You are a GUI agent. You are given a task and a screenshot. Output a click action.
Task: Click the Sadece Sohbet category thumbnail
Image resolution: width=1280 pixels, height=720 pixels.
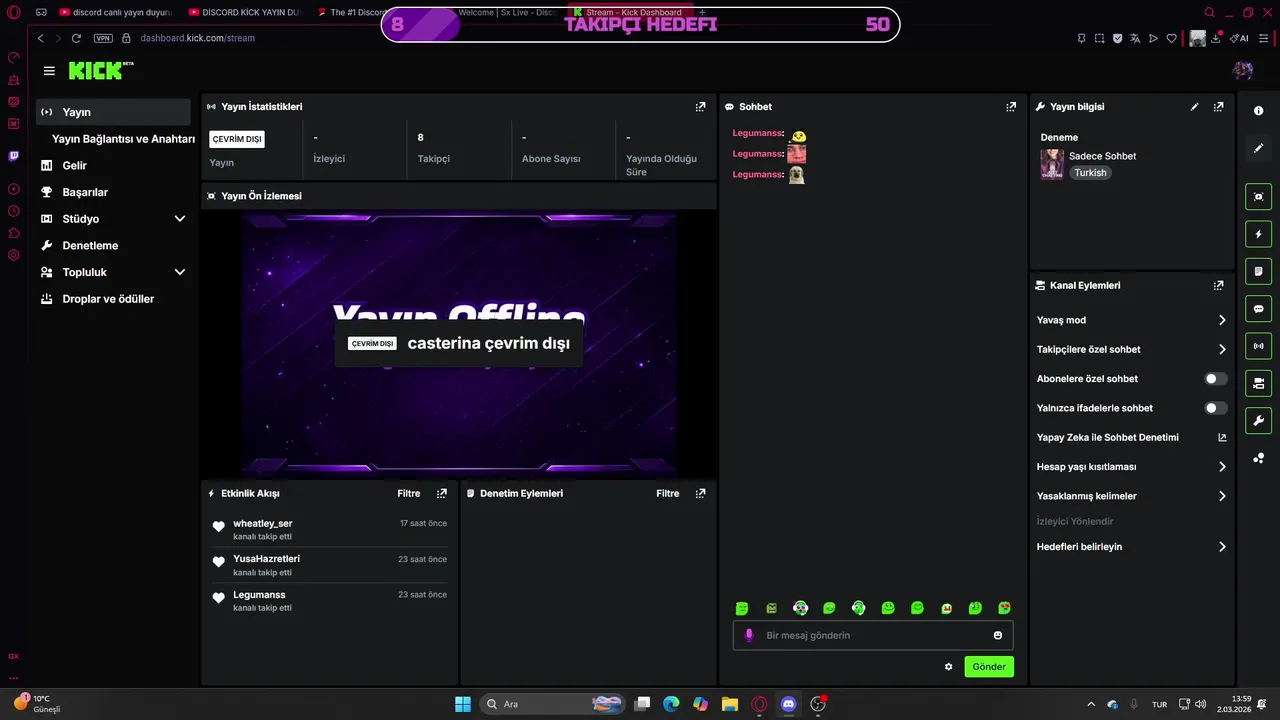point(1052,164)
